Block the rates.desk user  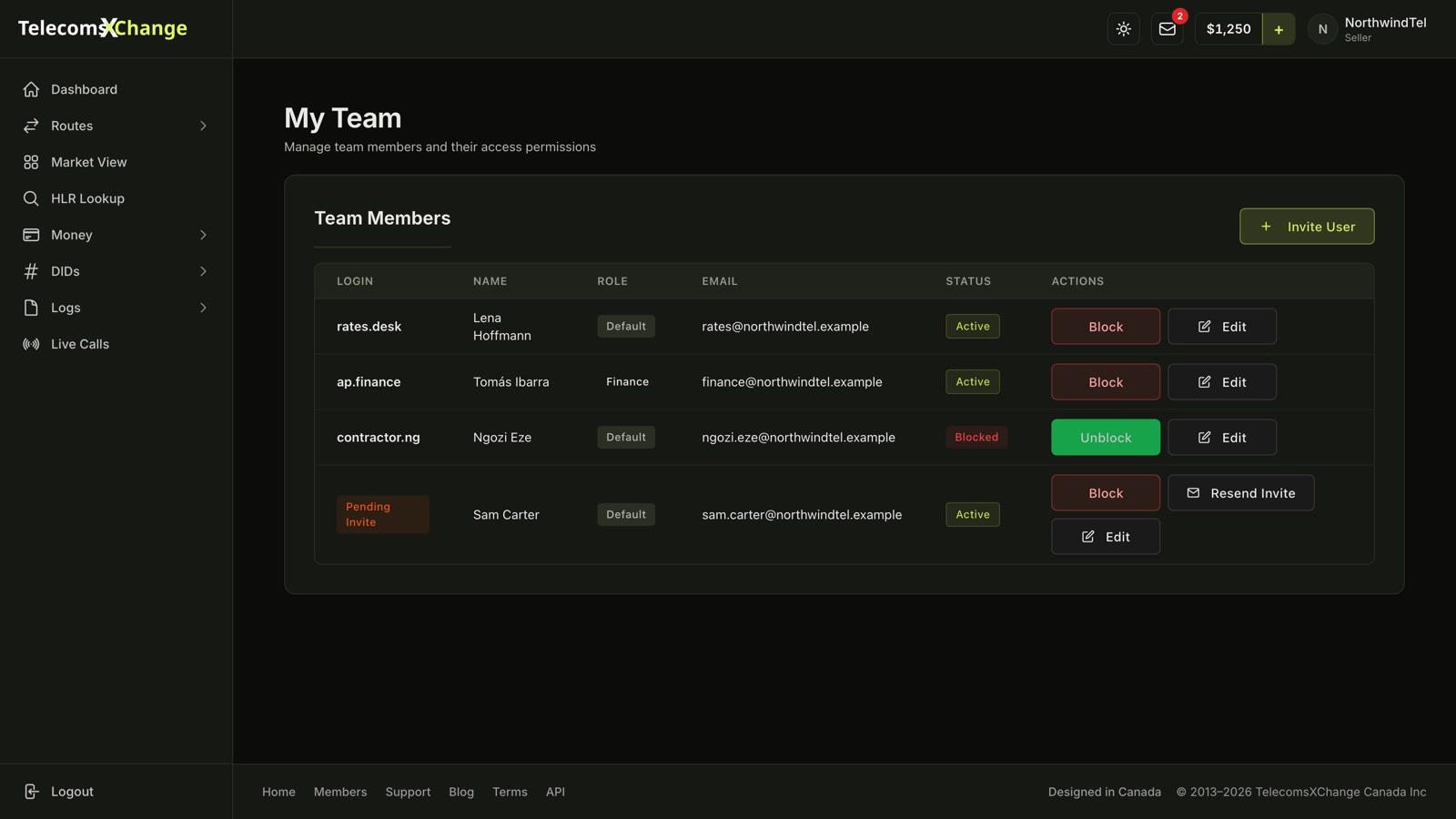click(1106, 327)
